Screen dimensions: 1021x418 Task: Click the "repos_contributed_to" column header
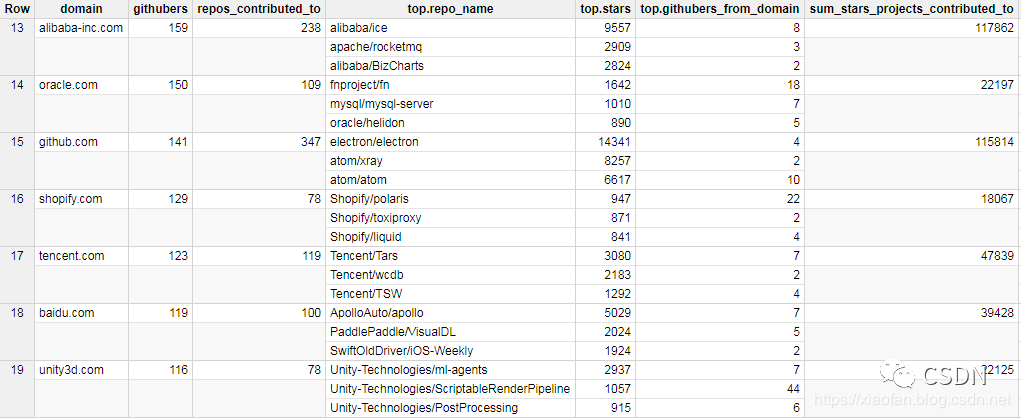(259, 9)
